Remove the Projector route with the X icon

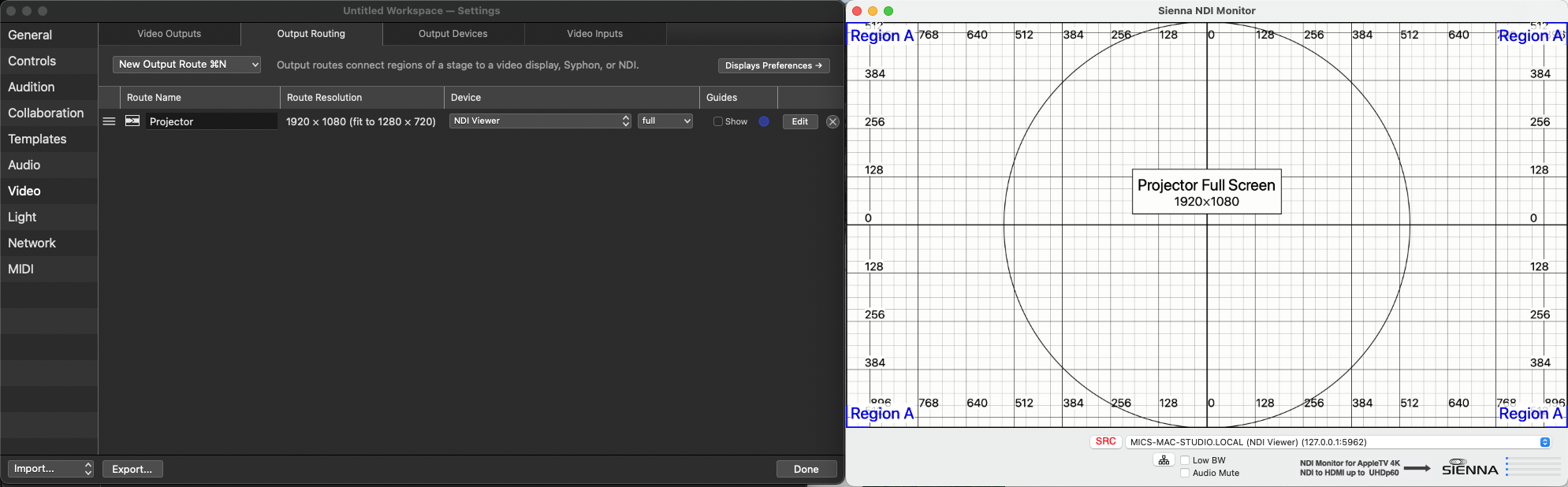pos(832,121)
